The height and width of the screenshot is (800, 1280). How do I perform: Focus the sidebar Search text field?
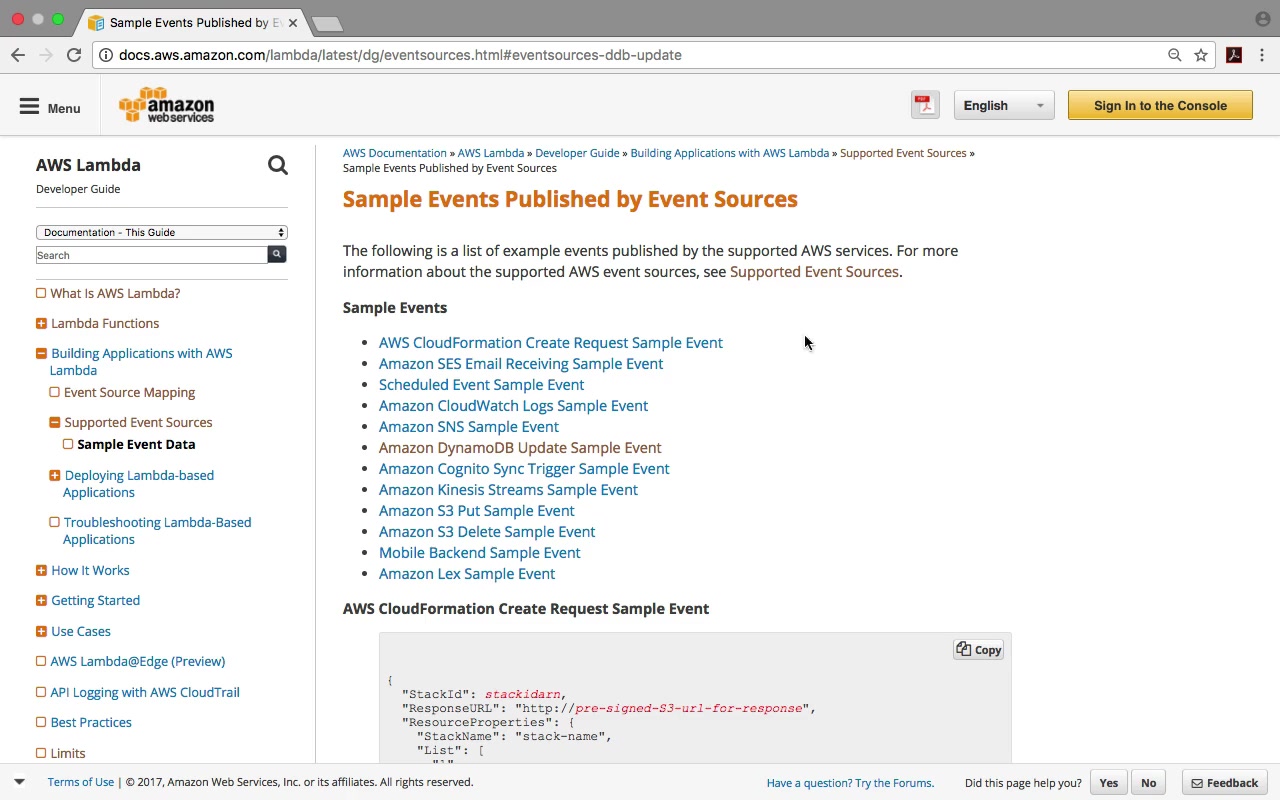click(151, 255)
